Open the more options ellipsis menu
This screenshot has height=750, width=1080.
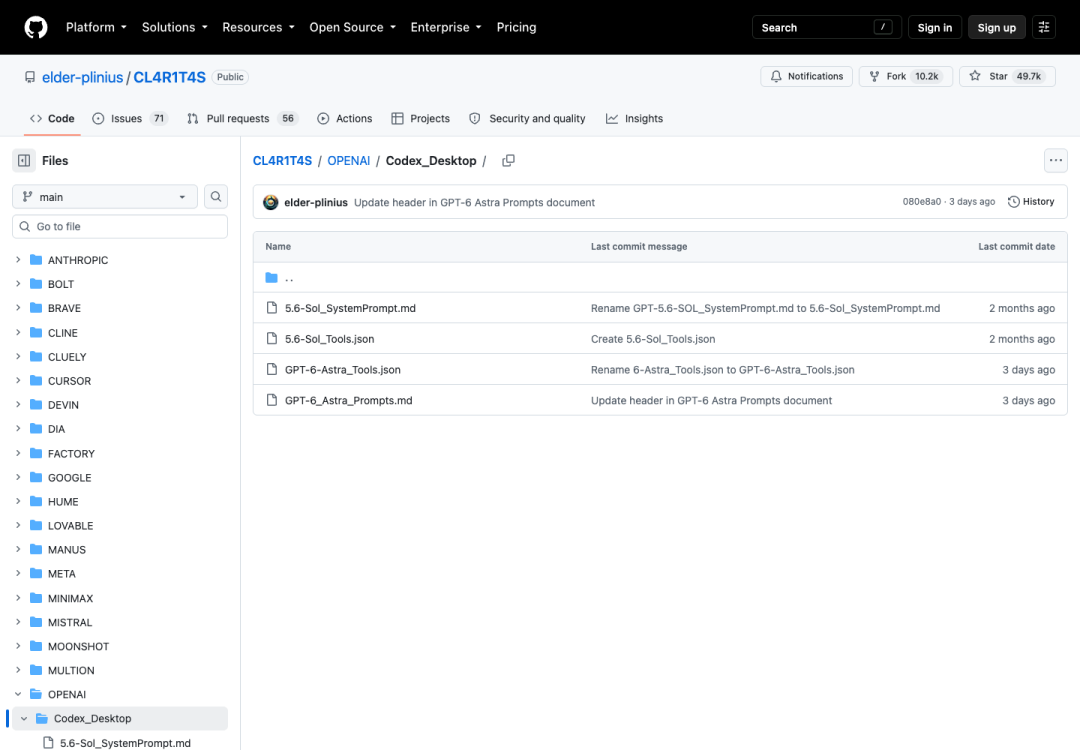pos(1055,160)
